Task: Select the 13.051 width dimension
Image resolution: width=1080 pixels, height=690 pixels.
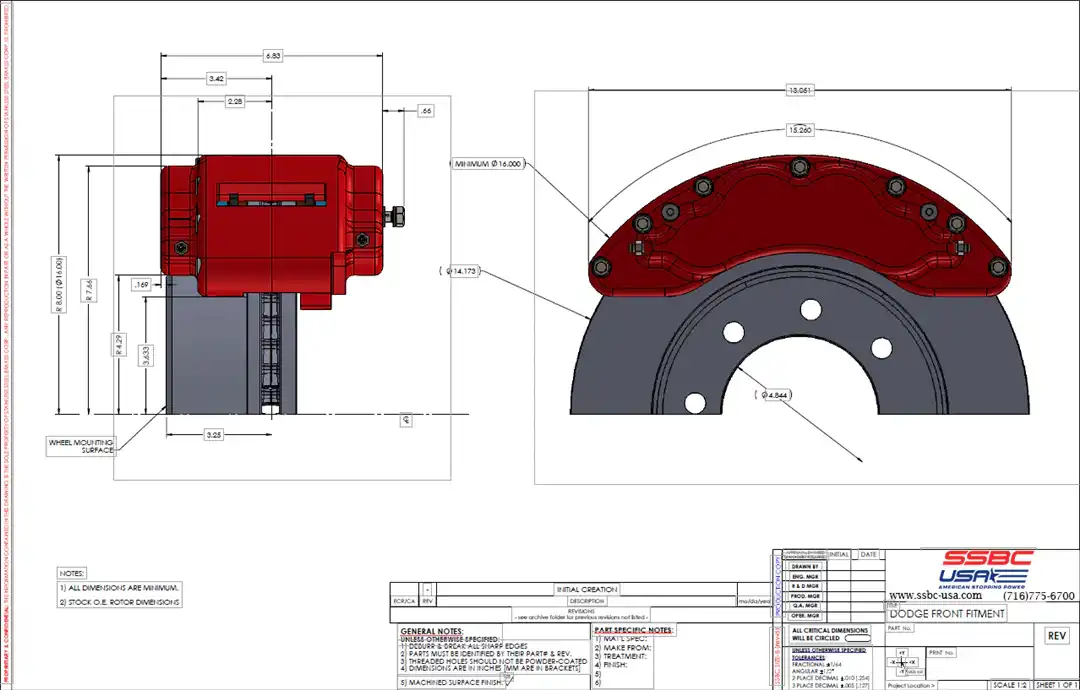Action: point(798,90)
